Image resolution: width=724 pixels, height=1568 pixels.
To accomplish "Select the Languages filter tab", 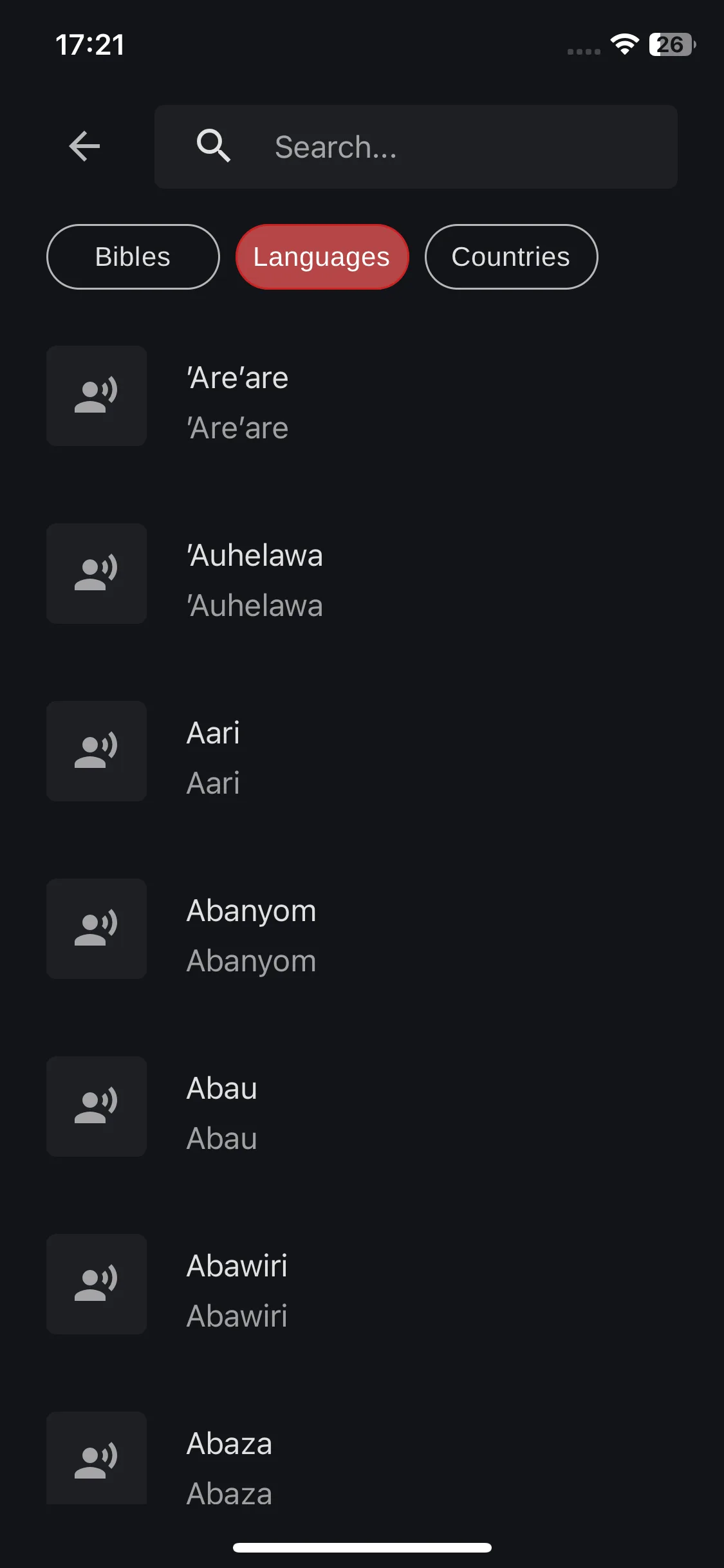I will coord(322,257).
